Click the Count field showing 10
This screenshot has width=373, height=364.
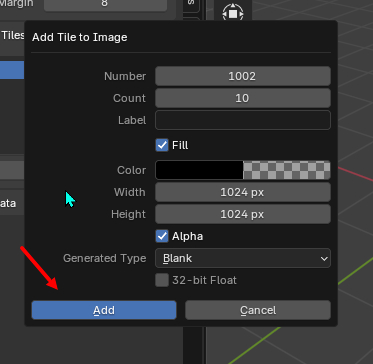(x=243, y=98)
